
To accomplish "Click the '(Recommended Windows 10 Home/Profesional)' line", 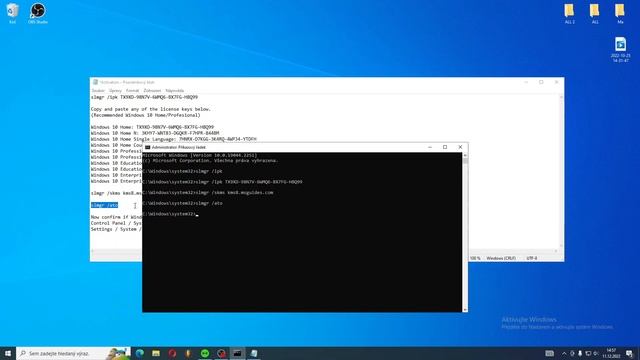I will point(145,116).
